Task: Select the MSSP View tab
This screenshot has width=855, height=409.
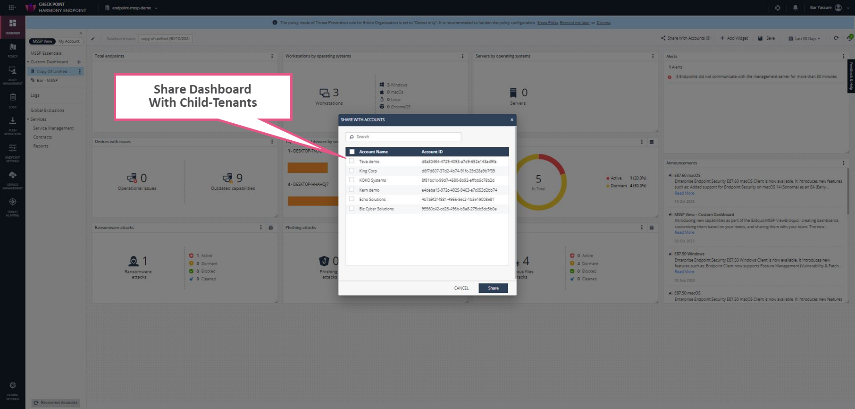Action: (x=41, y=41)
